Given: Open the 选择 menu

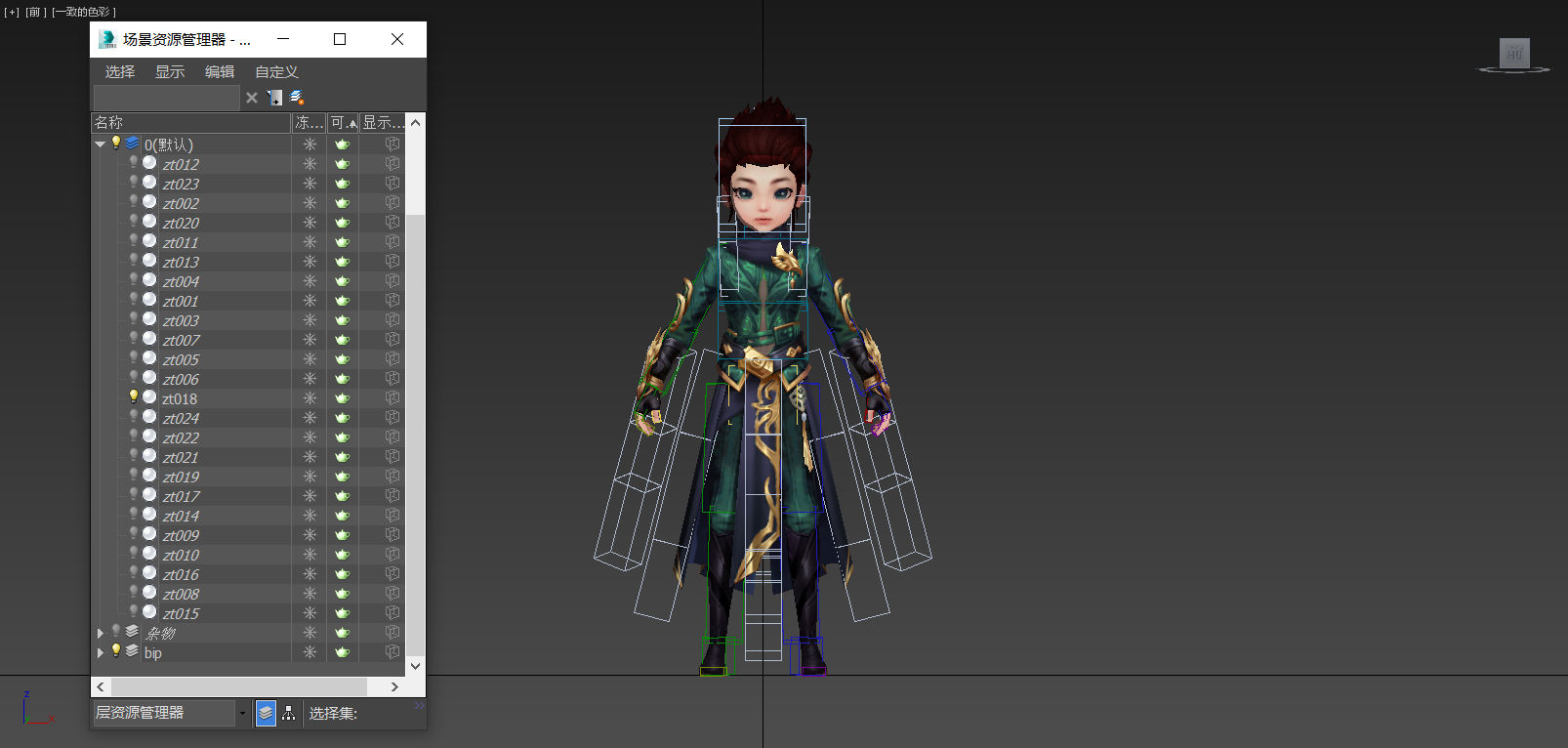Looking at the screenshot, I should click(120, 72).
